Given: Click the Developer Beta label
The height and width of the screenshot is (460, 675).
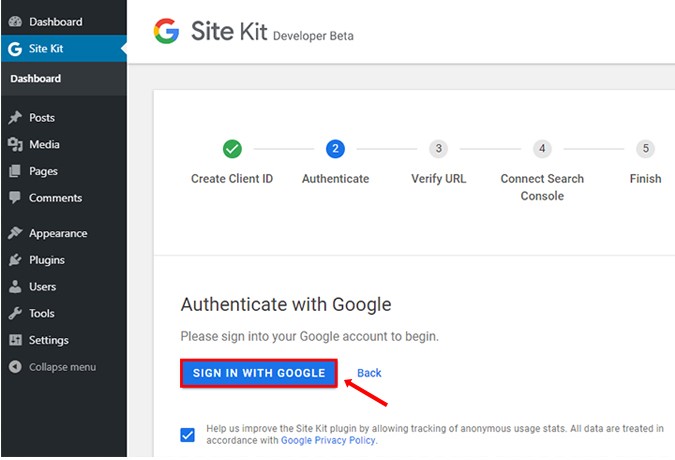Looking at the screenshot, I should pos(313,36).
